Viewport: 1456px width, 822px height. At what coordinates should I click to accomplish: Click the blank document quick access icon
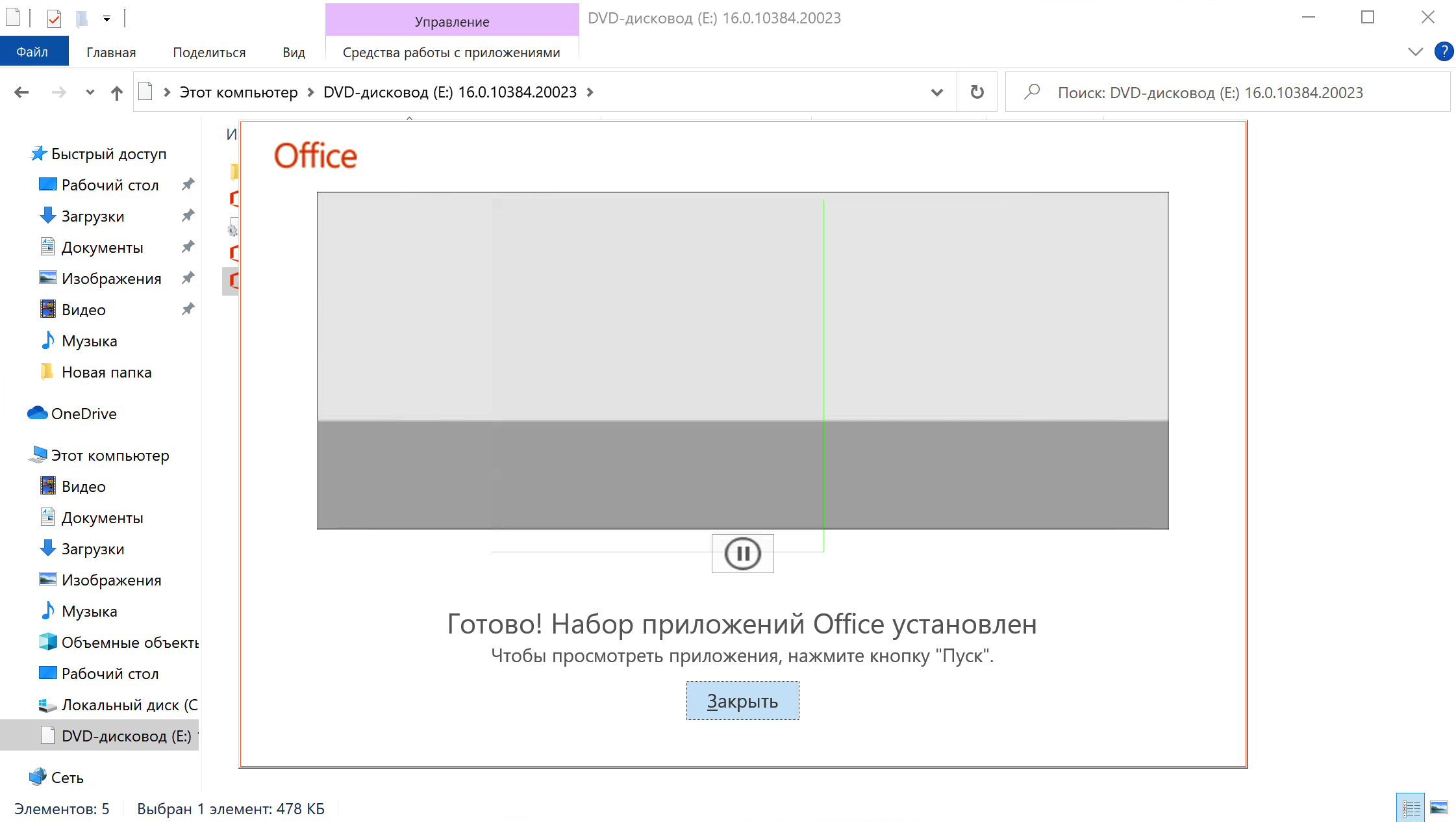point(13,18)
